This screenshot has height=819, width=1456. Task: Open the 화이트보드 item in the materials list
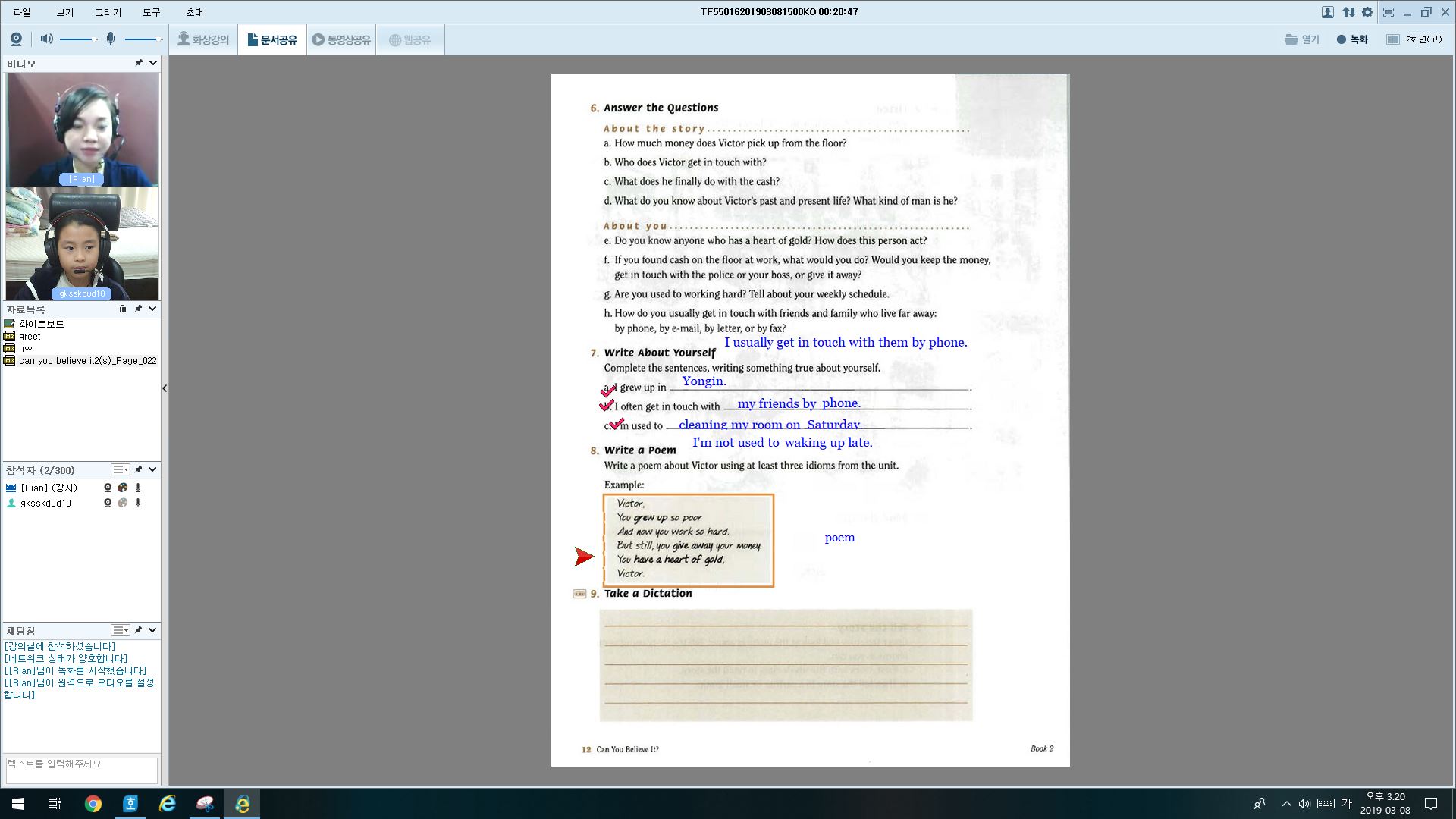pos(41,324)
